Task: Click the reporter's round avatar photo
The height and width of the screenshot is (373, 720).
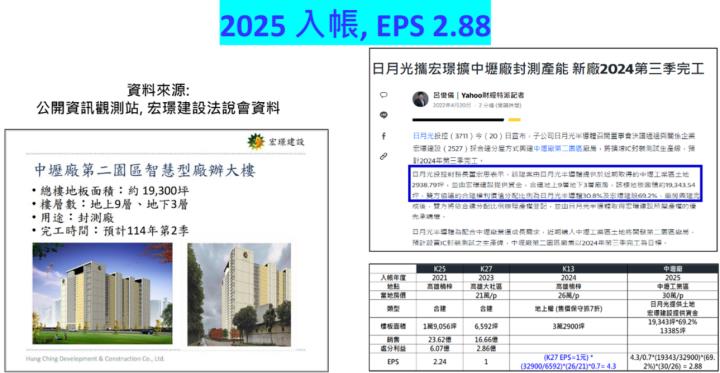Action: coord(420,99)
